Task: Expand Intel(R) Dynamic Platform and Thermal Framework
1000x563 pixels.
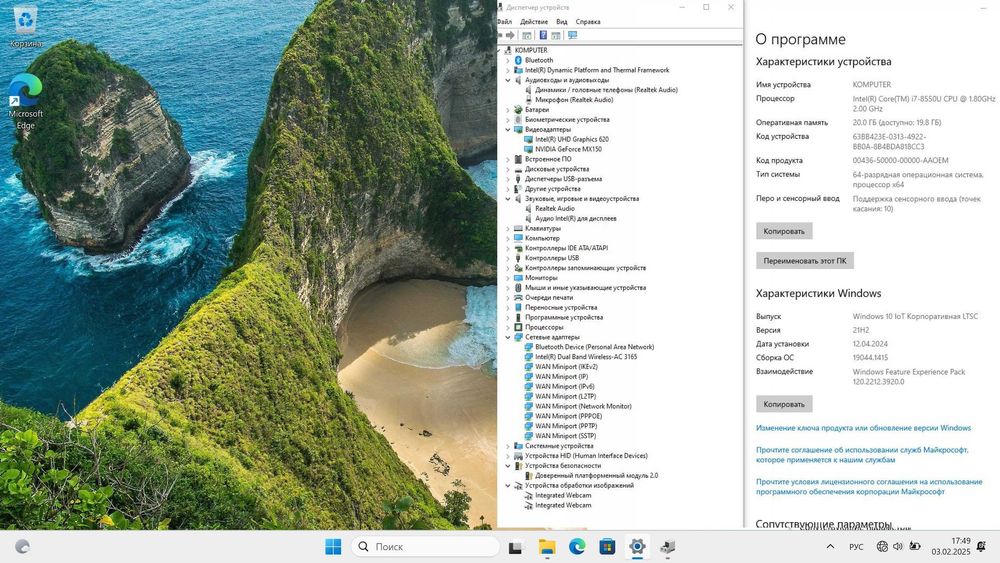Action: click(508, 70)
